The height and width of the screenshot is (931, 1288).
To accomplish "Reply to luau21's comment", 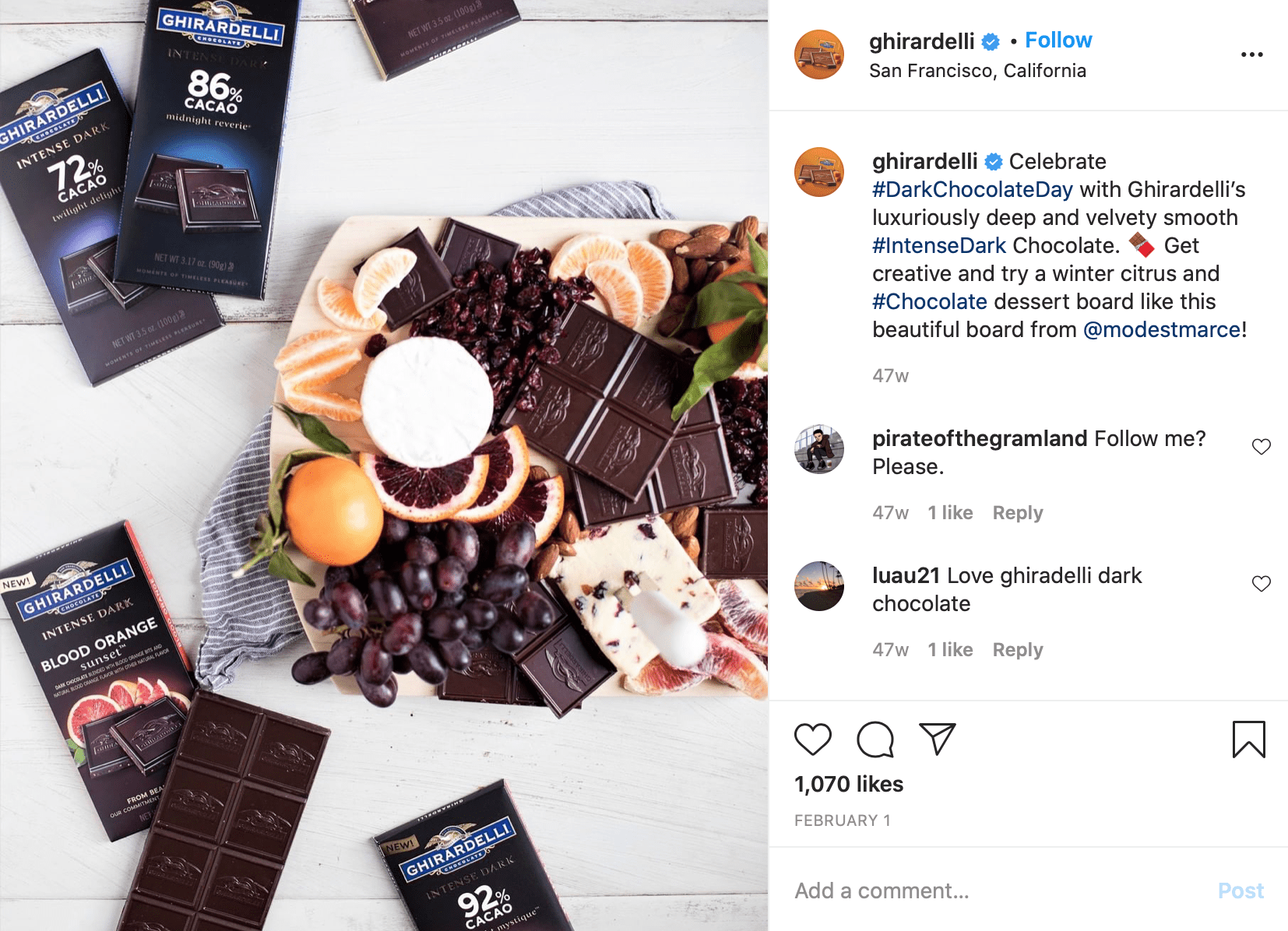I will (1017, 650).
